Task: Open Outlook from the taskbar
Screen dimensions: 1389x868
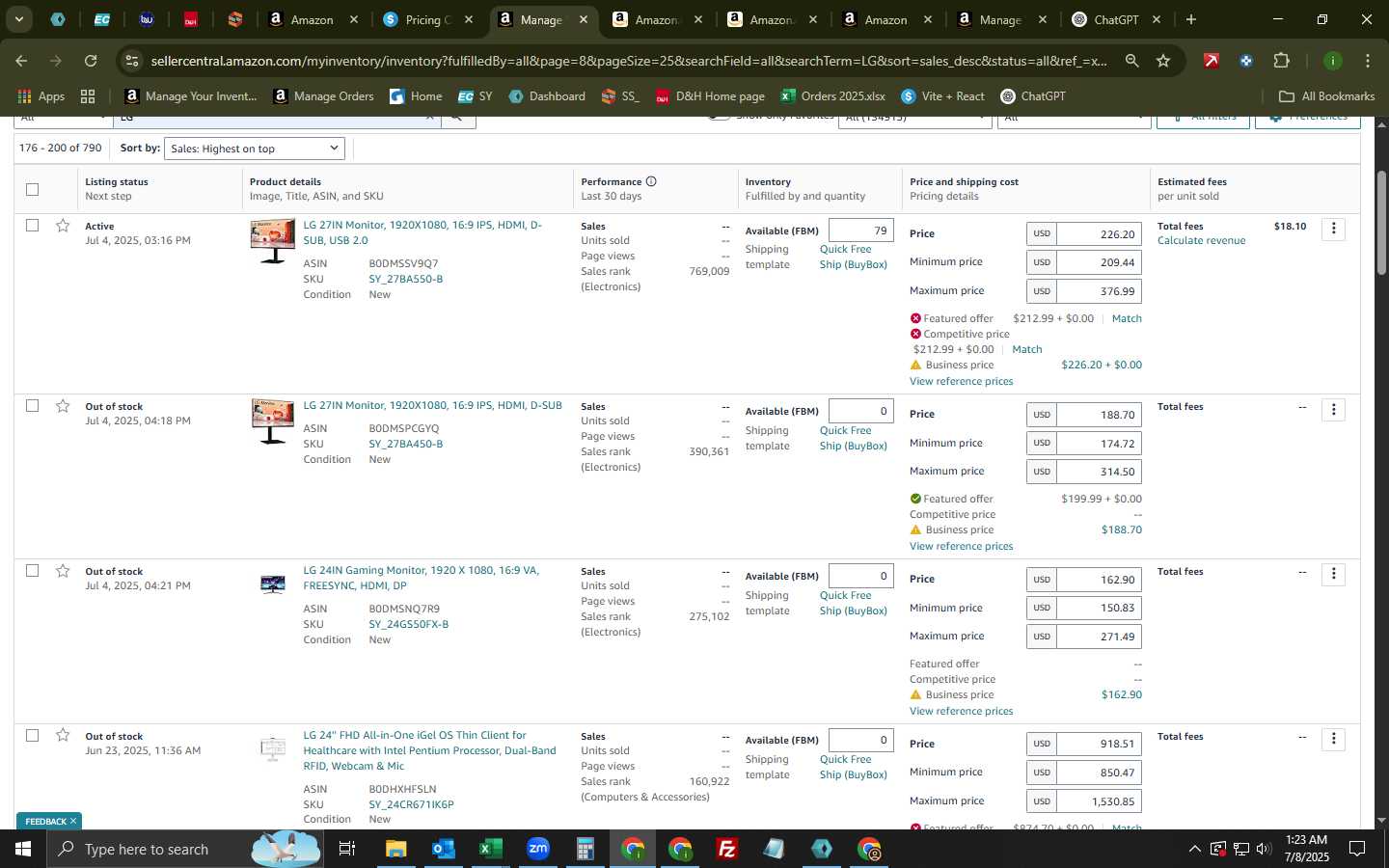Action: [443, 849]
